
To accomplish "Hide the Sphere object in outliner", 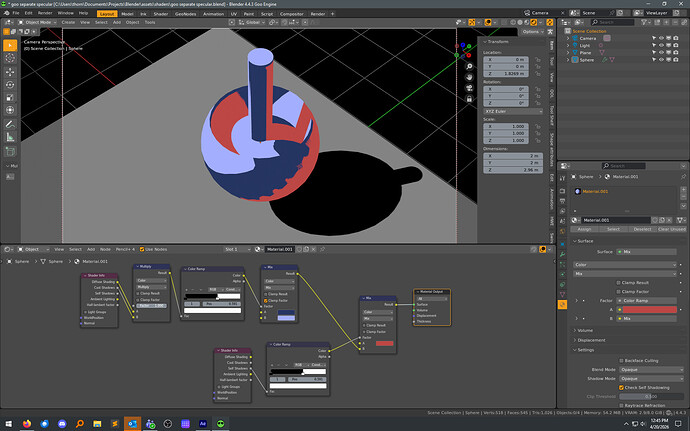I will tap(661, 59).
